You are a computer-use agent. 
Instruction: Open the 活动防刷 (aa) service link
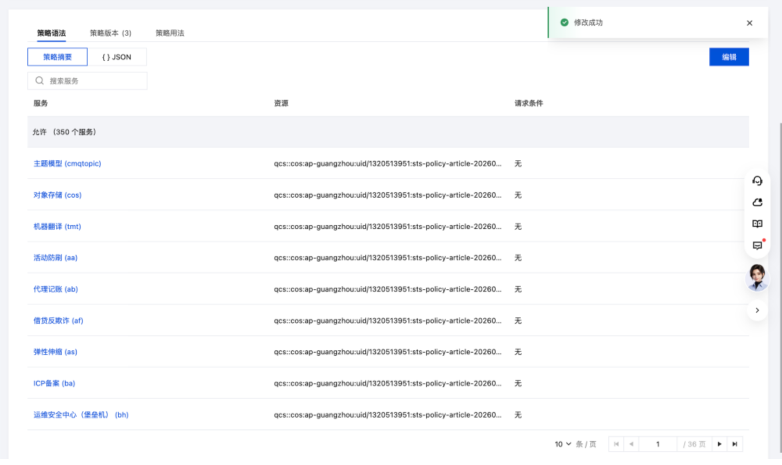pyautogui.click(x=55, y=258)
